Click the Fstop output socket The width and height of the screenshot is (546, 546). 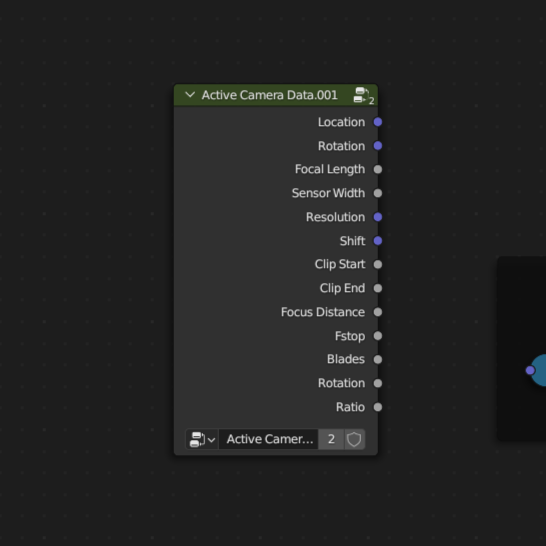point(378,336)
